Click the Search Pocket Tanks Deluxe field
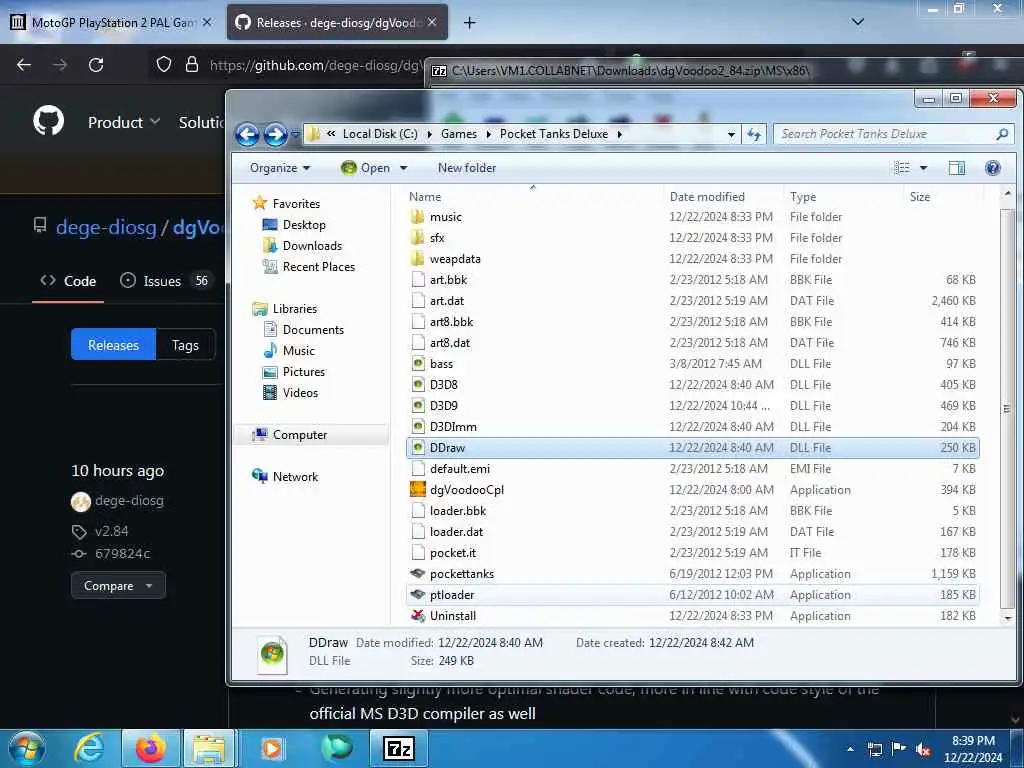Image resolution: width=1024 pixels, height=768 pixels. 893,134
